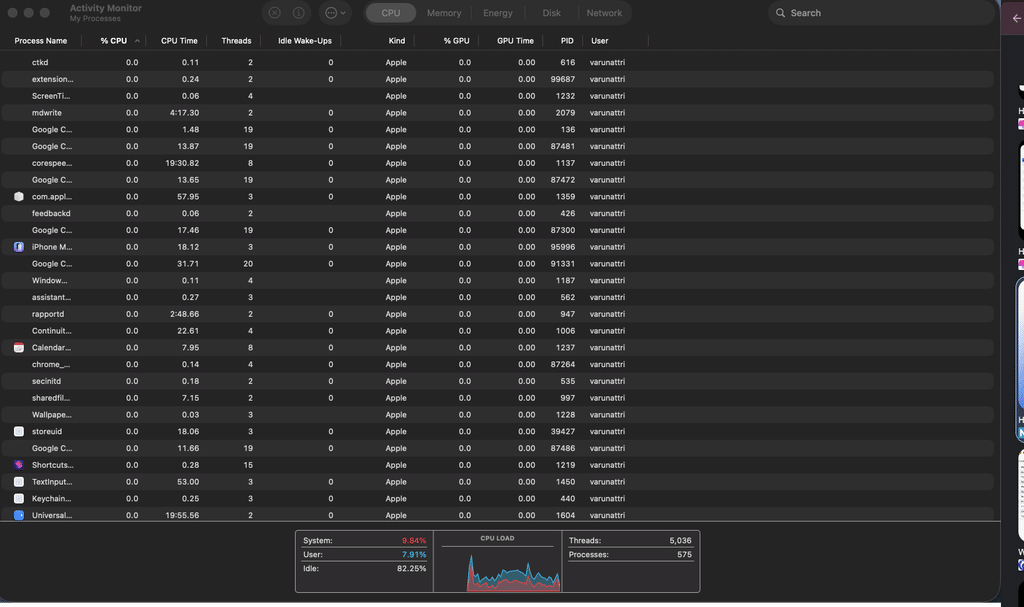This screenshot has width=1024, height=607.
Task: Sort by GPU Time column header
Action: pyautogui.click(x=515, y=41)
